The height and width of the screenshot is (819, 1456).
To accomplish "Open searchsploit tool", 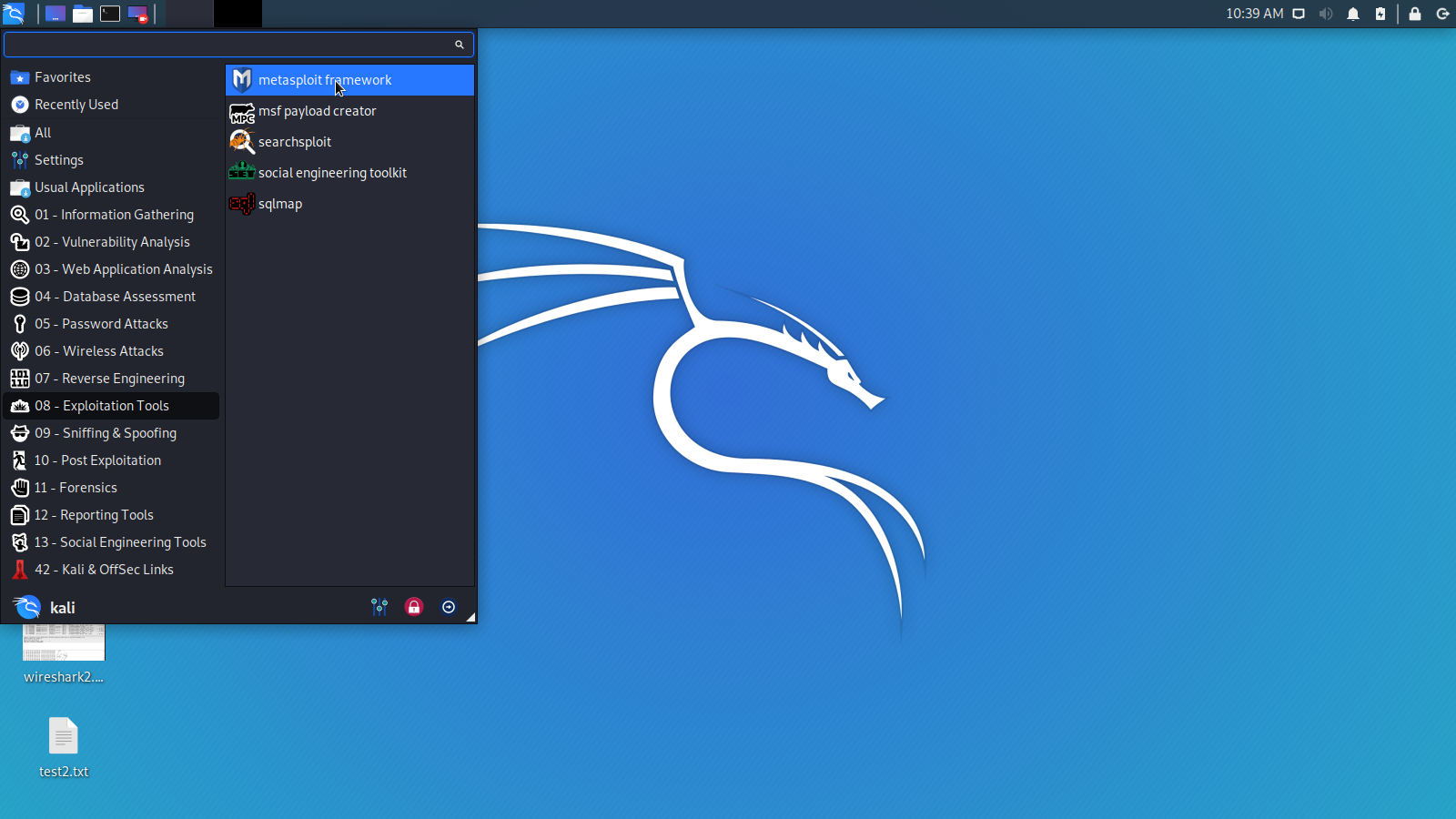I will click(349, 142).
